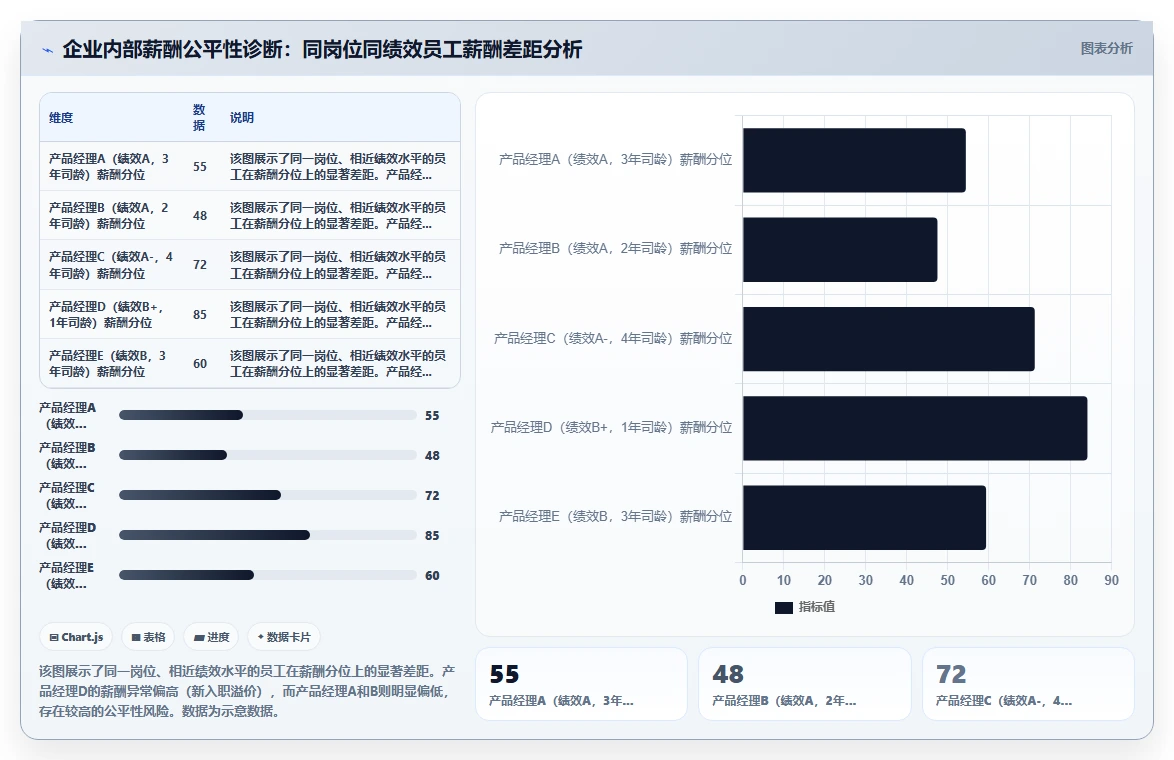Click the value 55 in the table

pyautogui.click(x=200, y=166)
